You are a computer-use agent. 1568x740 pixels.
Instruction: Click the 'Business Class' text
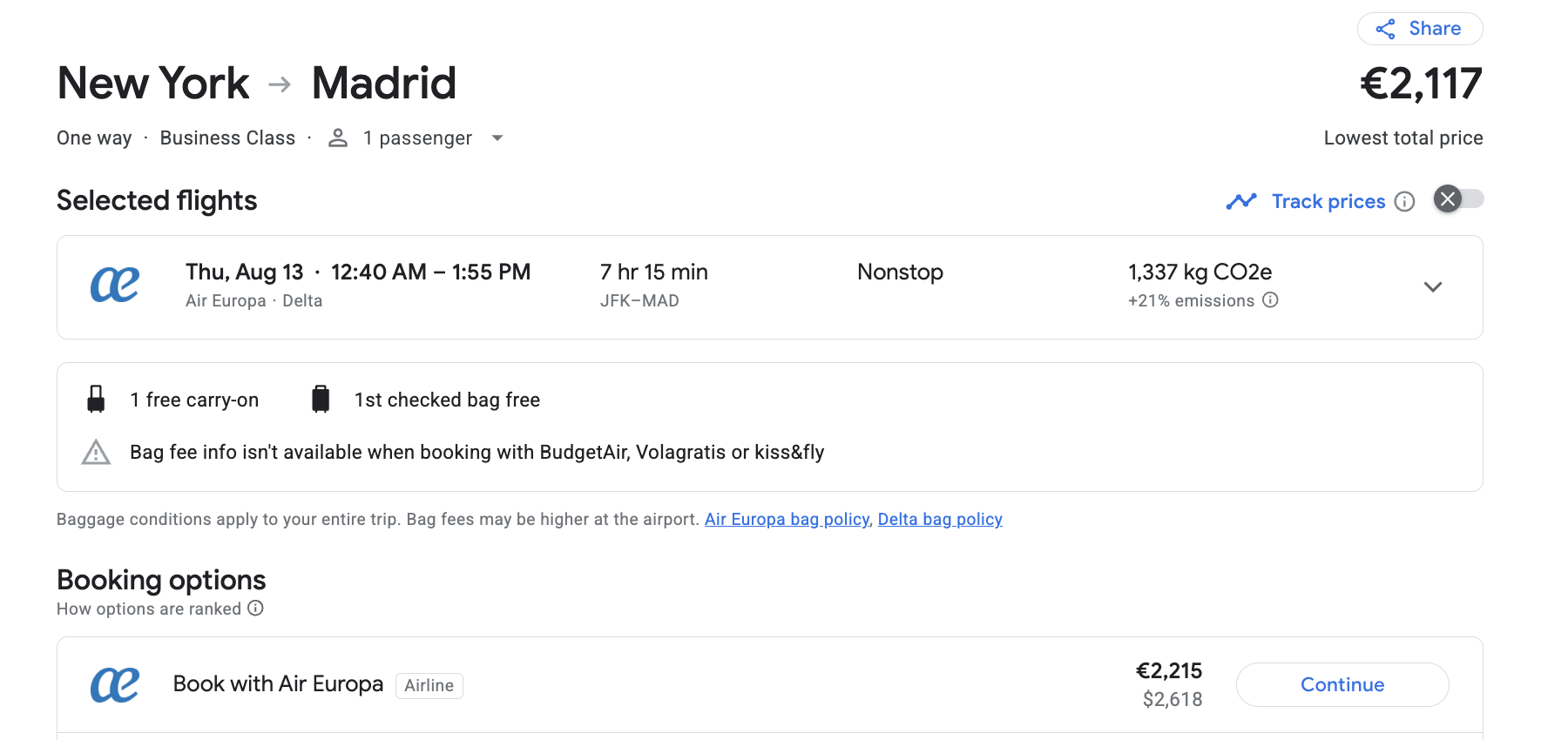(227, 138)
